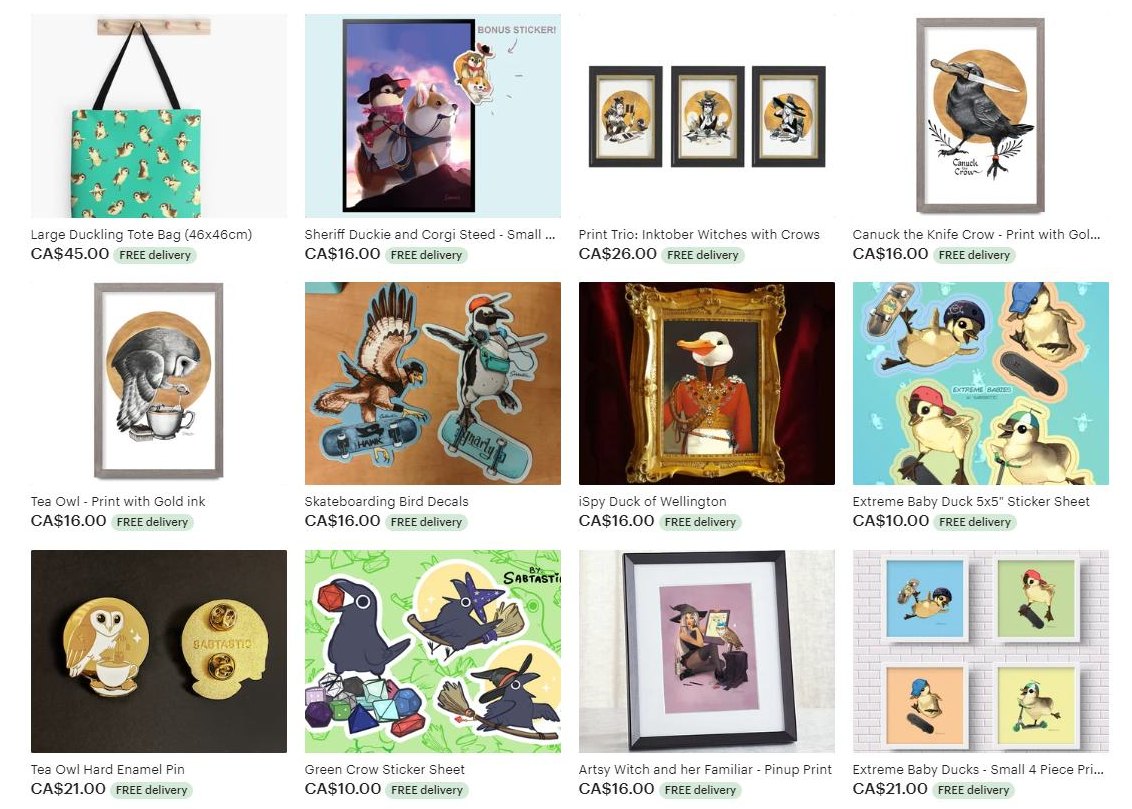View the Inktober Witches print trio image
This screenshot has height=809, width=1132.
point(707,115)
